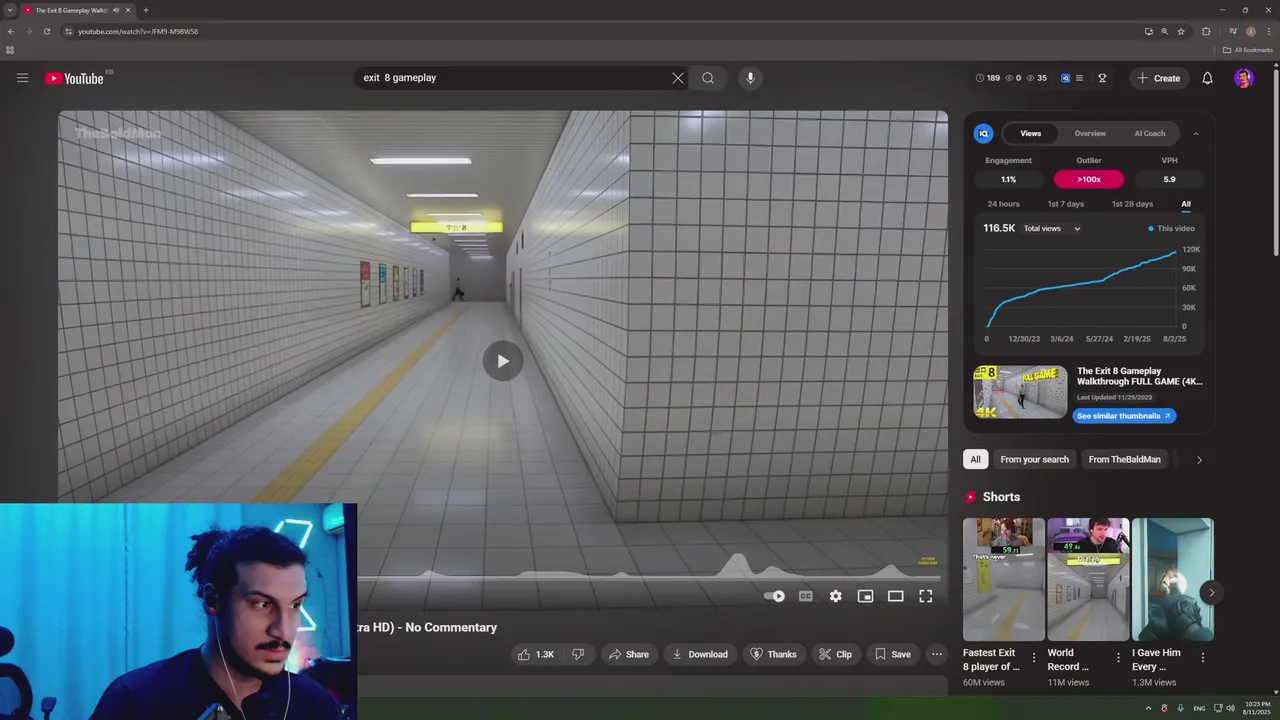Click the 1.1% Engagement value

click(x=1008, y=179)
